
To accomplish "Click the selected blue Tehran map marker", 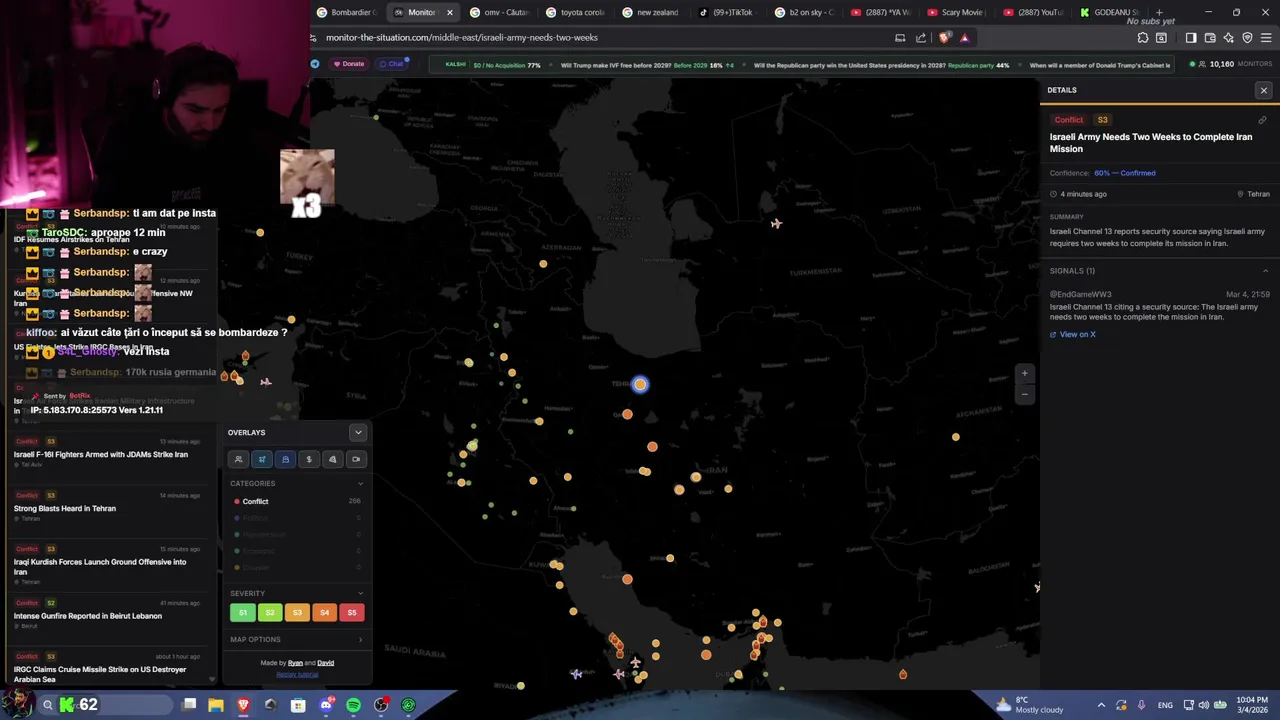I will (x=640, y=384).
